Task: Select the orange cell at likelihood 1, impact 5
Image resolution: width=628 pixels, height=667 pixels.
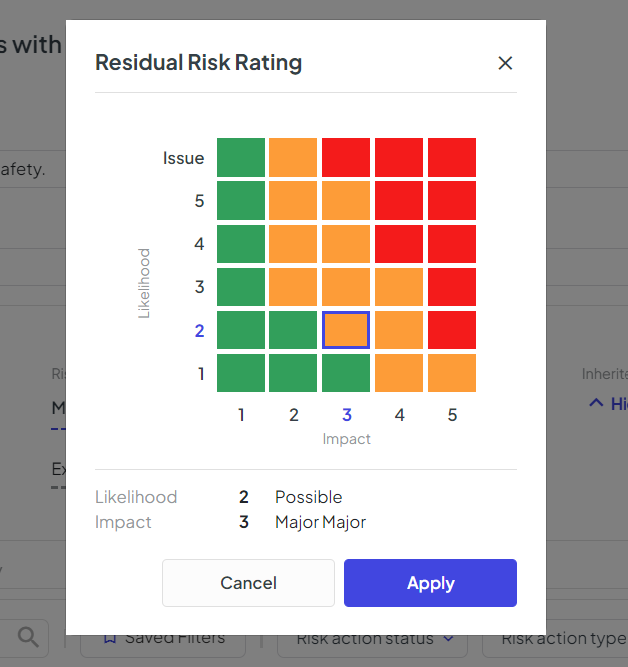Action: pyautogui.click(x=452, y=373)
